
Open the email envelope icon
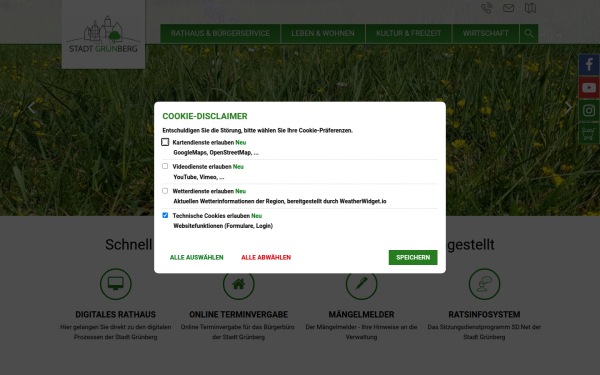pos(508,8)
